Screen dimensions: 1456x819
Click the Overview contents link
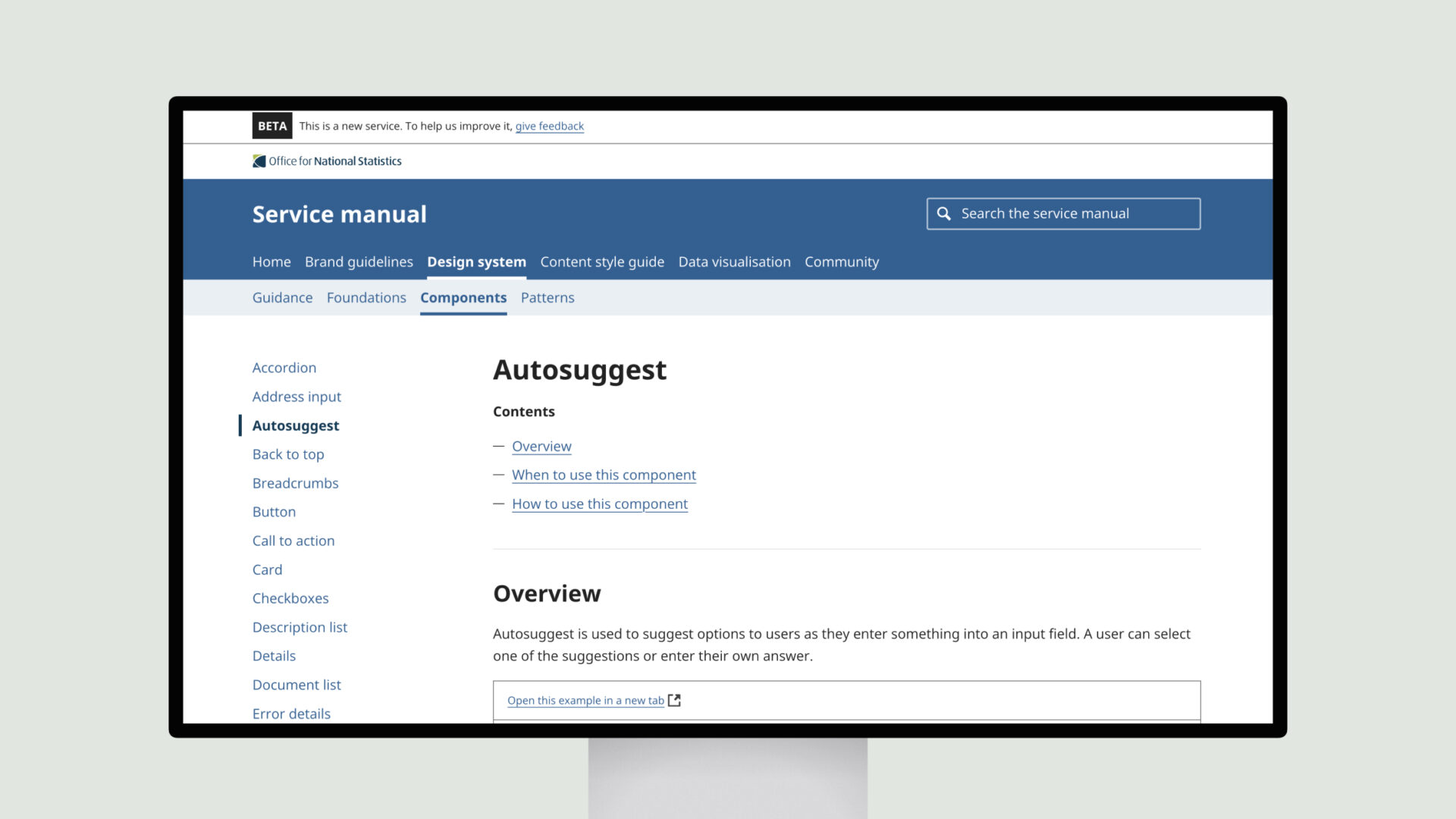coord(541,445)
